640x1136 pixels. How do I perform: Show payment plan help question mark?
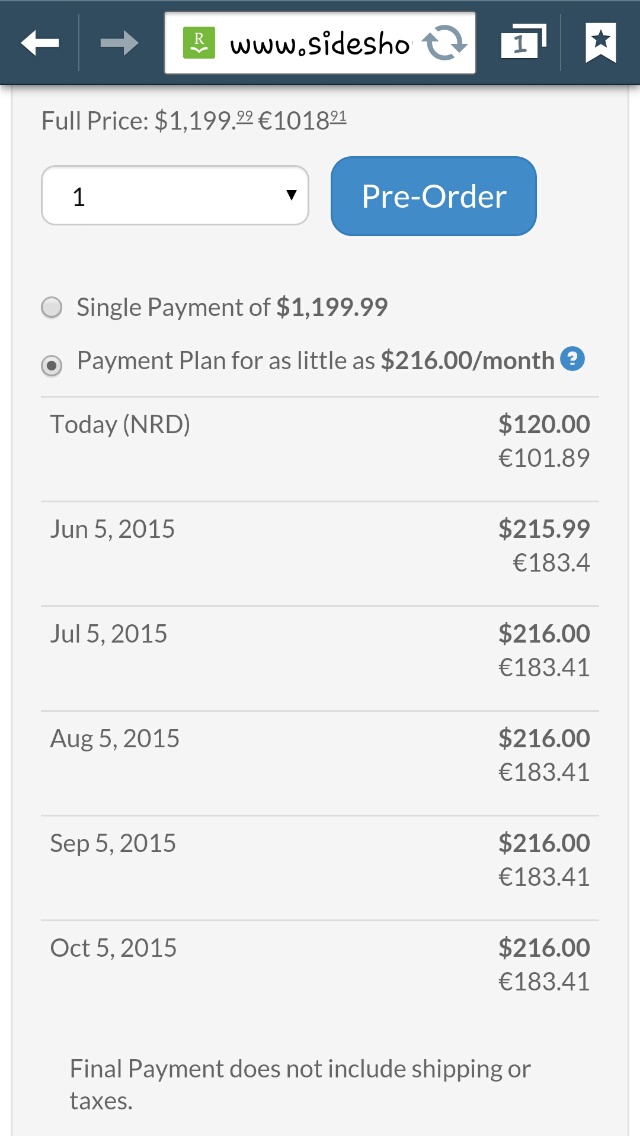pos(572,358)
